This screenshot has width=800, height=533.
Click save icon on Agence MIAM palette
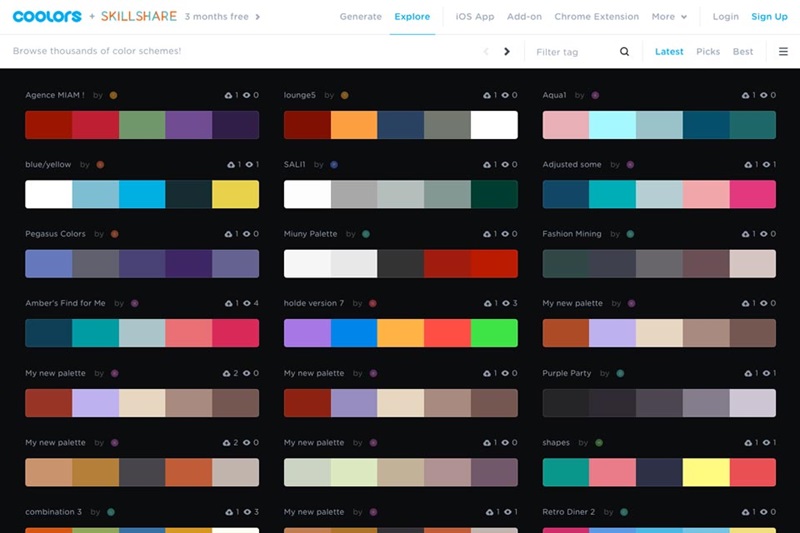(230, 96)
